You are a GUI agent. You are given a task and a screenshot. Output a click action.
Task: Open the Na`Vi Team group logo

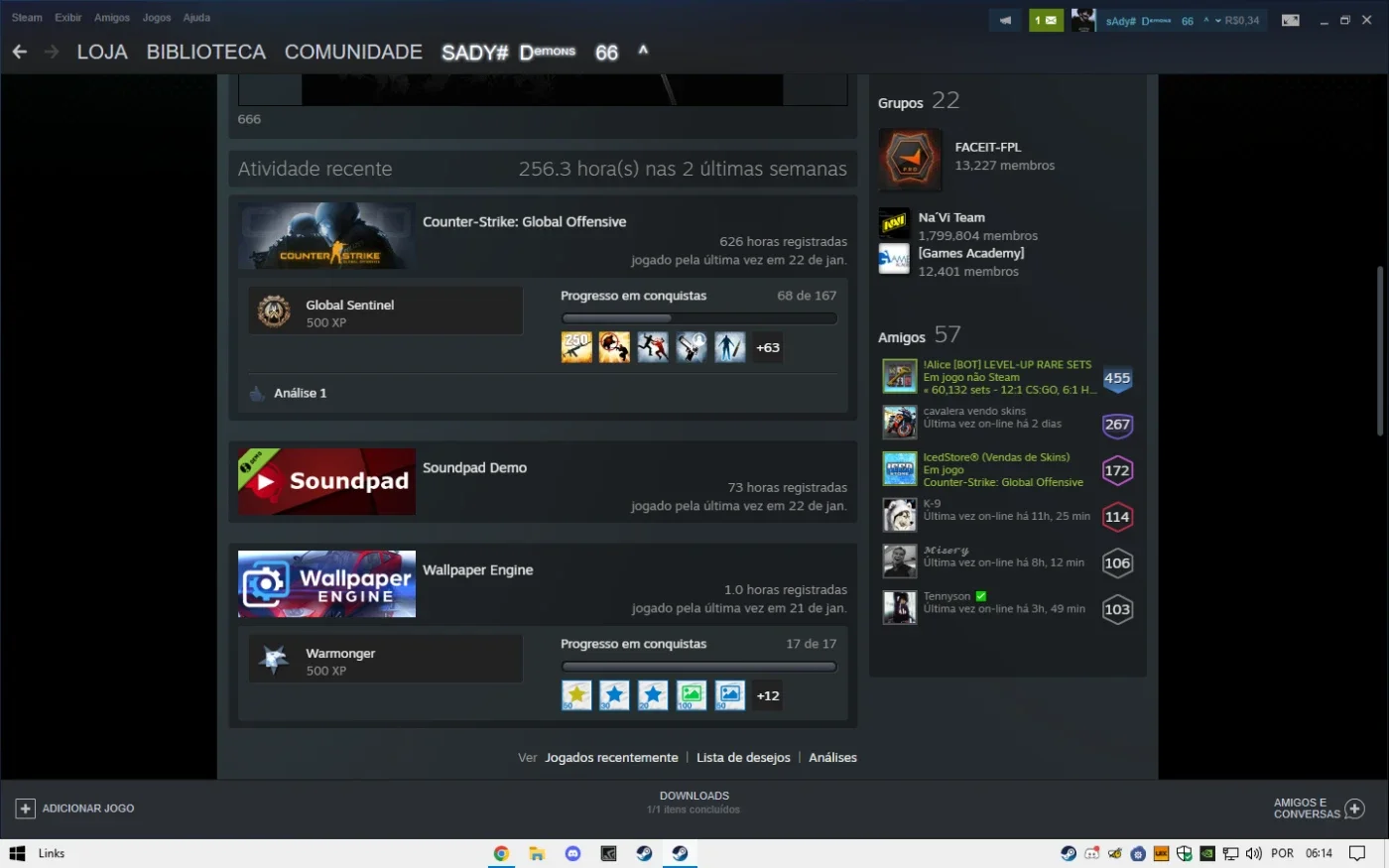tap(894, 223)
